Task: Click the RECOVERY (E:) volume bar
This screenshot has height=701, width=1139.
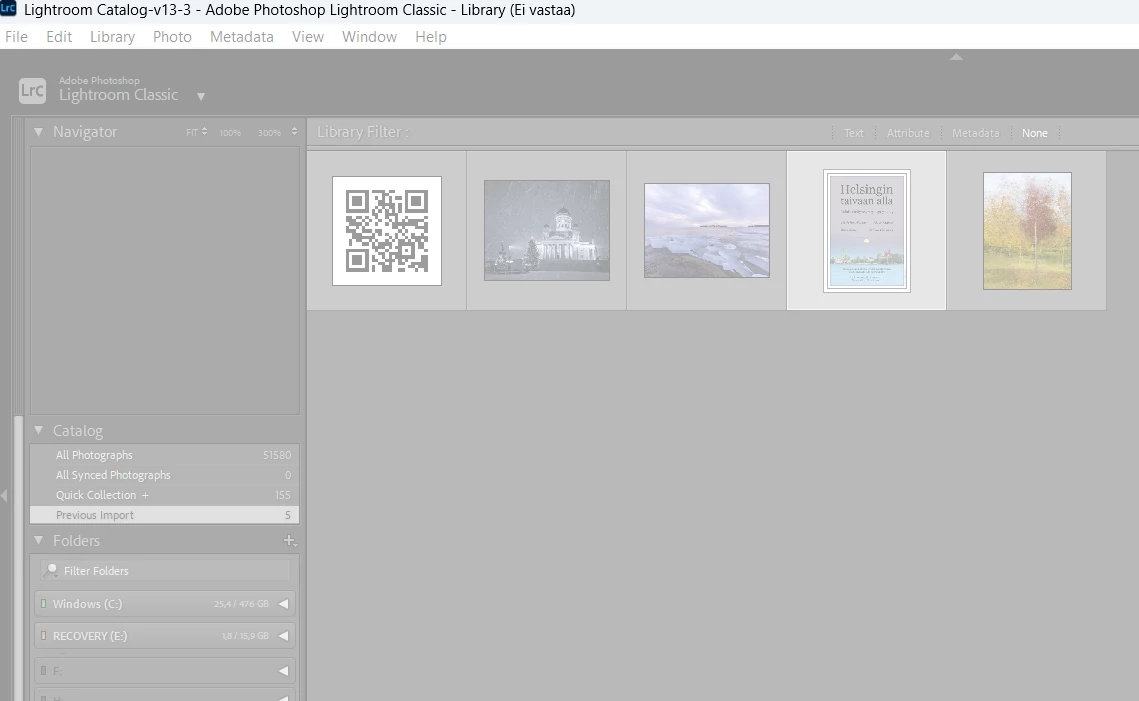Action: [165, 636]
